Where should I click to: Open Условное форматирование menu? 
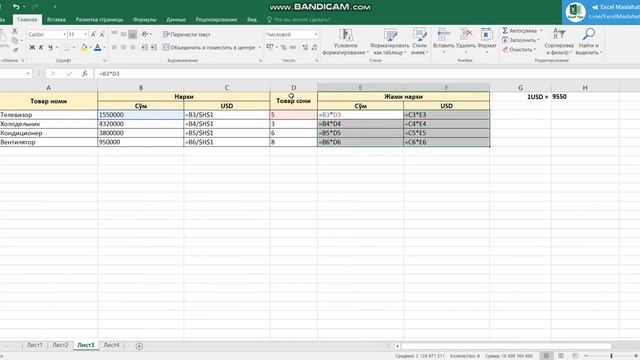tap(345, 42)
